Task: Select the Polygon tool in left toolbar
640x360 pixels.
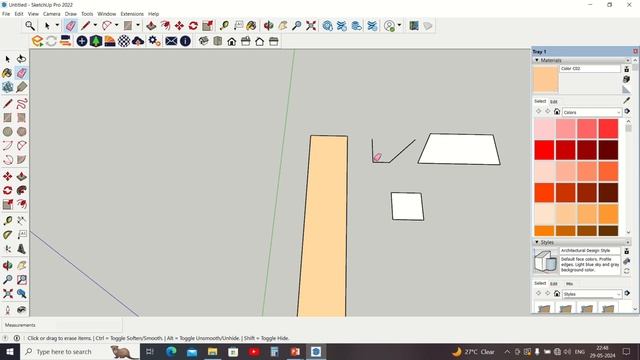Action: (22, 131)
